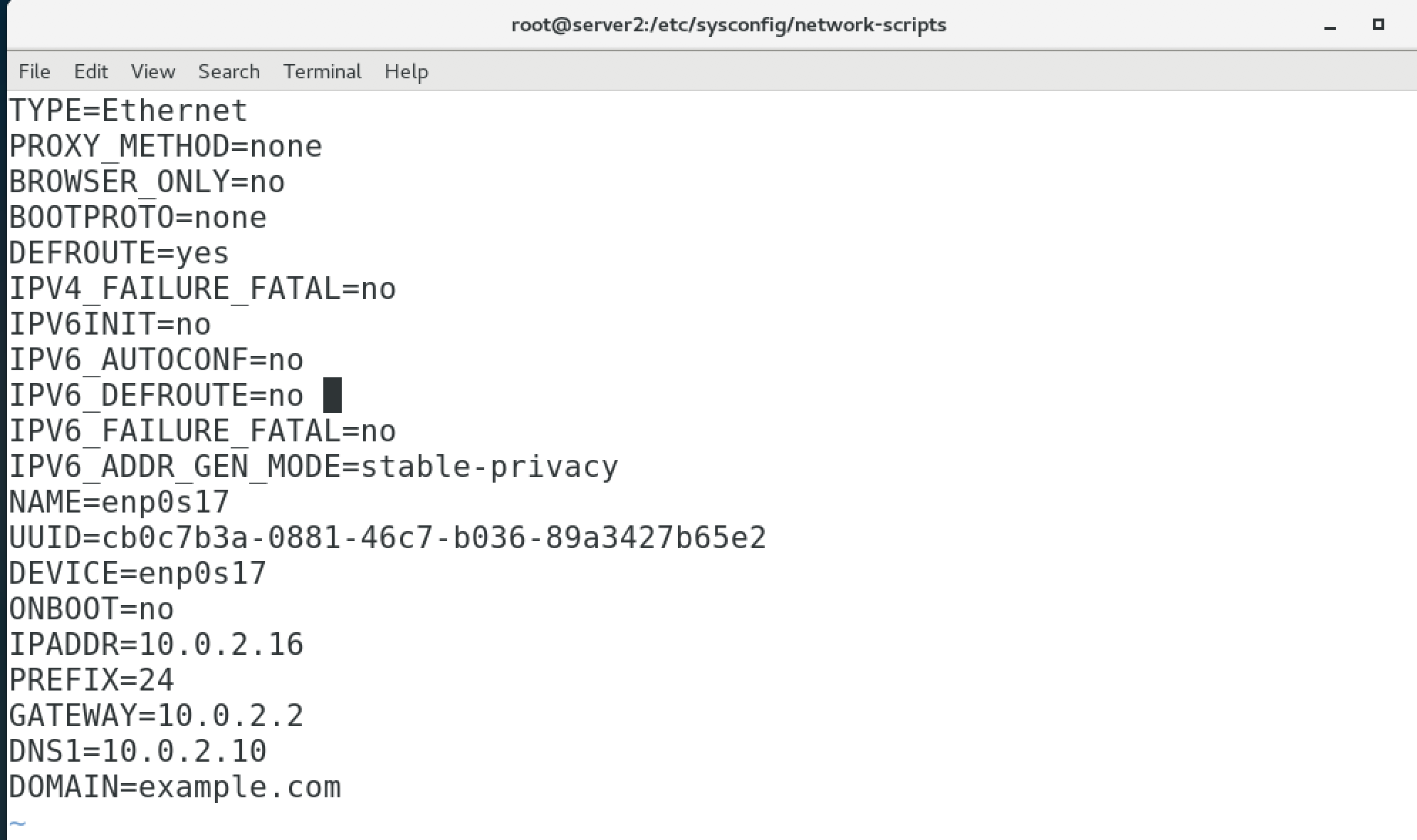1417x840 pixels.
Task: Open the View menu
Action: (x=153, y=71)
